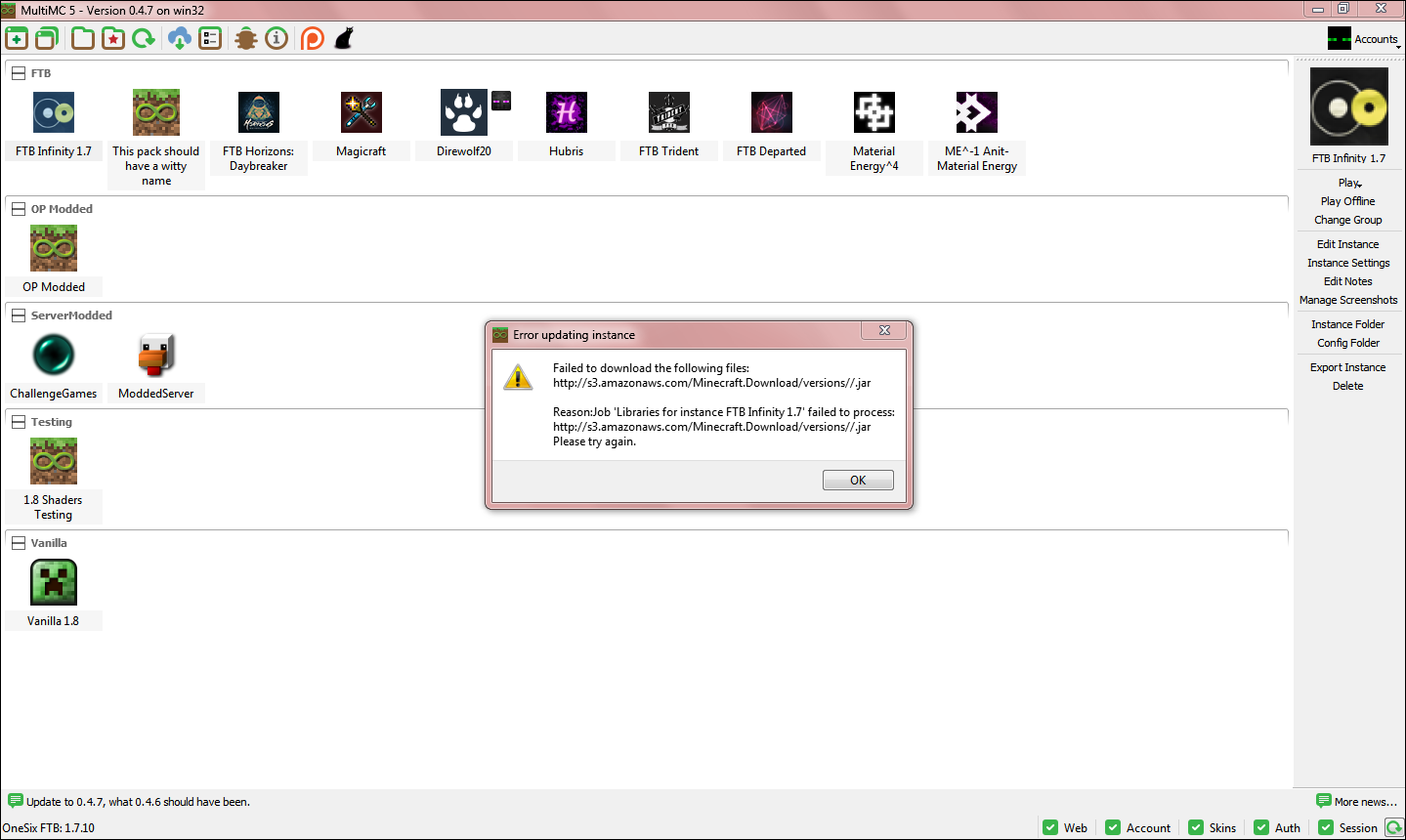Click the Session status check indicator
Viewport: 1406px width, 840px height.
point(1347,827)
